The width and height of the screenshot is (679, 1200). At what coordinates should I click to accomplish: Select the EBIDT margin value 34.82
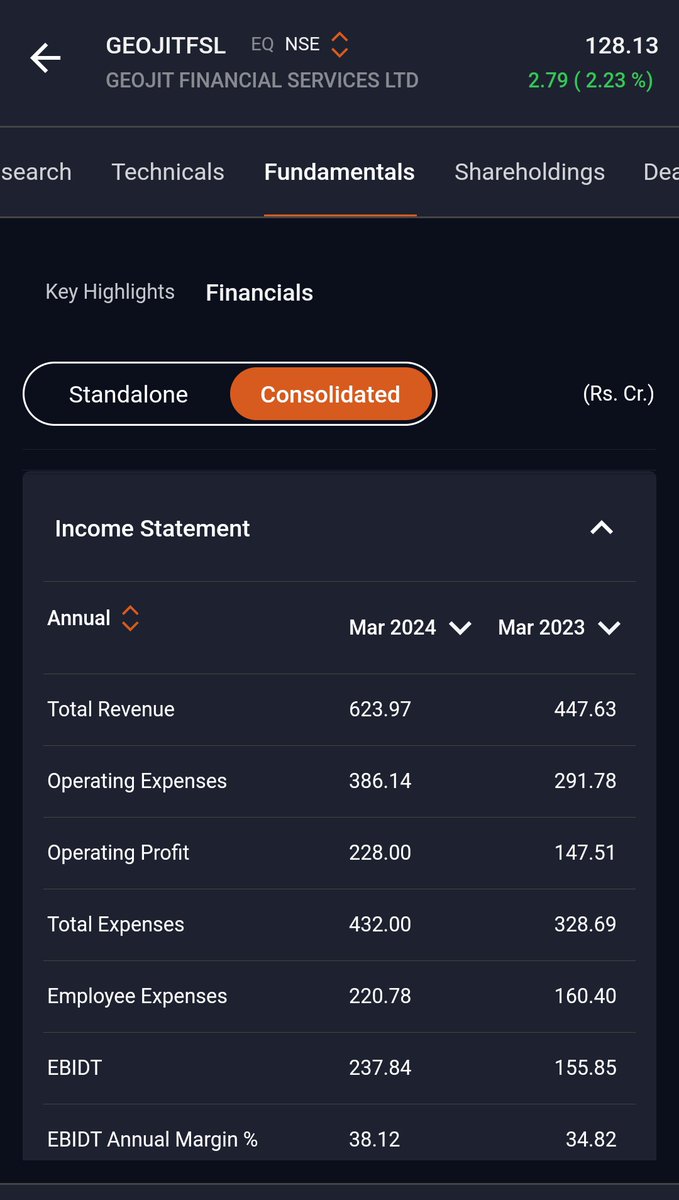pos(591,1140)
